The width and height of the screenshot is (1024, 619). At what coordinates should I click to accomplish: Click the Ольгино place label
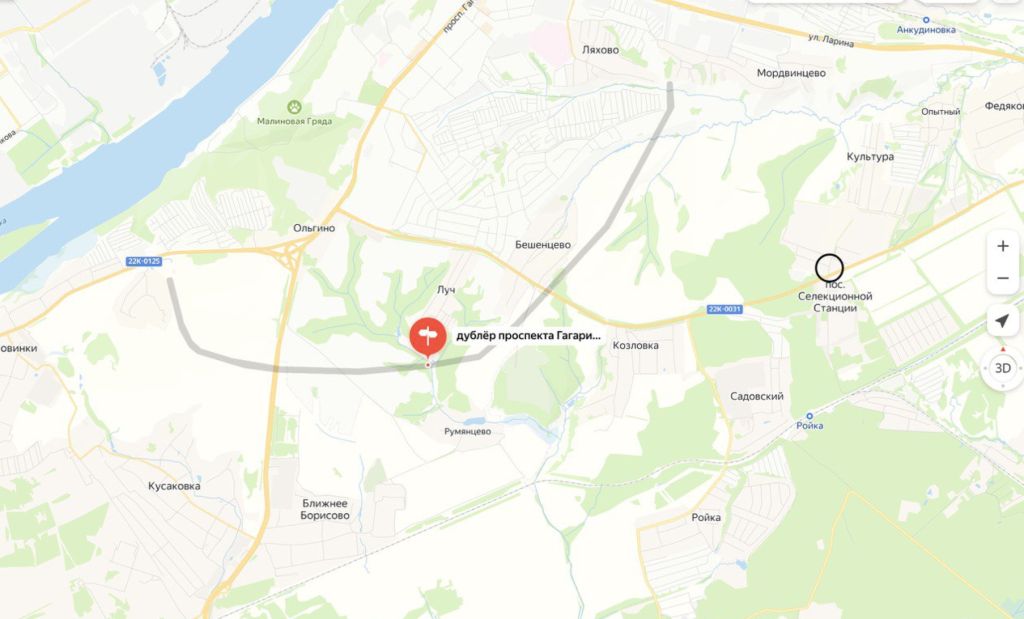coord(314,228)
